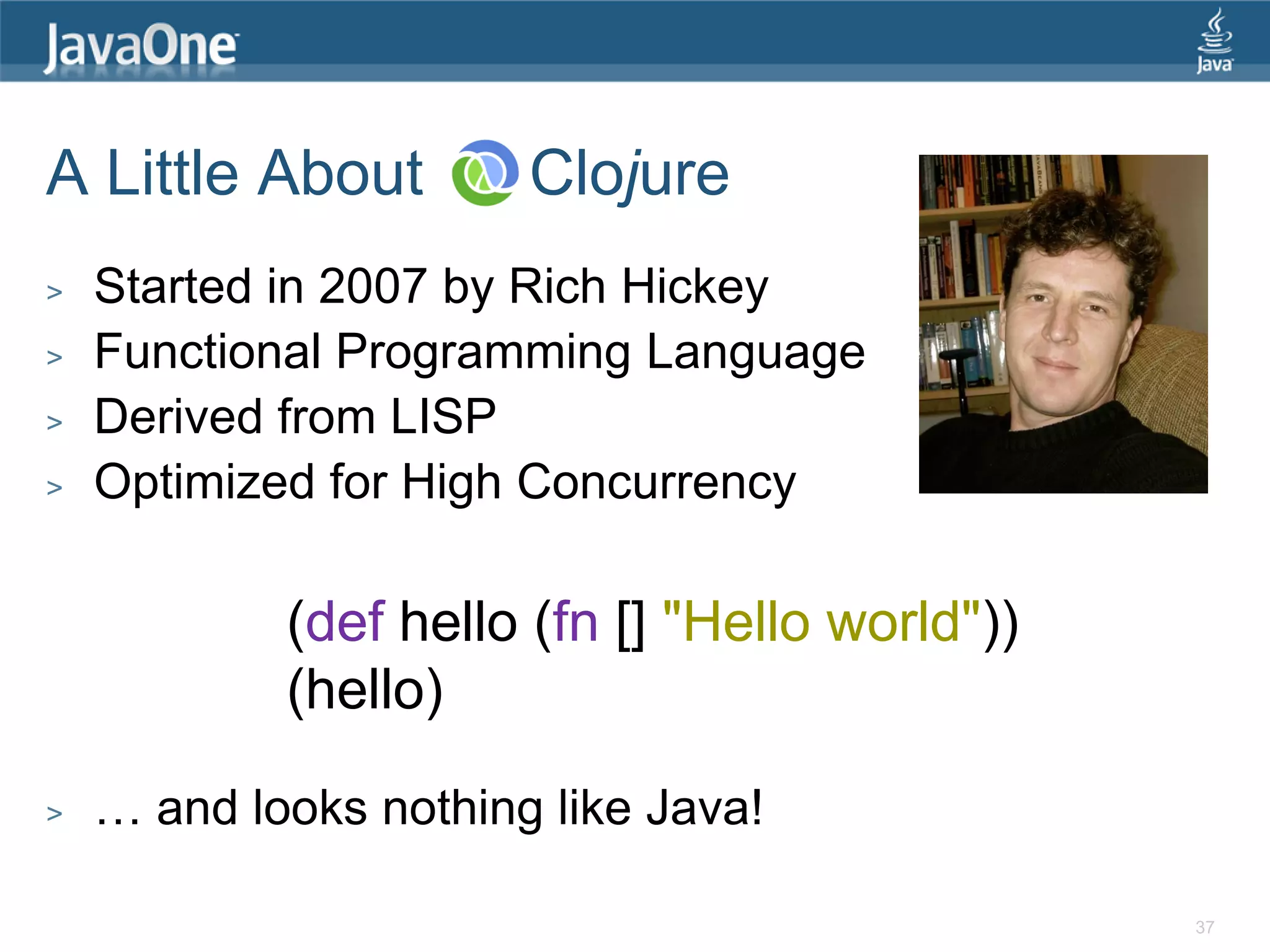The height and width of the screenshot is (952, 1270).
Task: Click the bullet arrow before 'Functional Programming Language'
Action: 55,357
